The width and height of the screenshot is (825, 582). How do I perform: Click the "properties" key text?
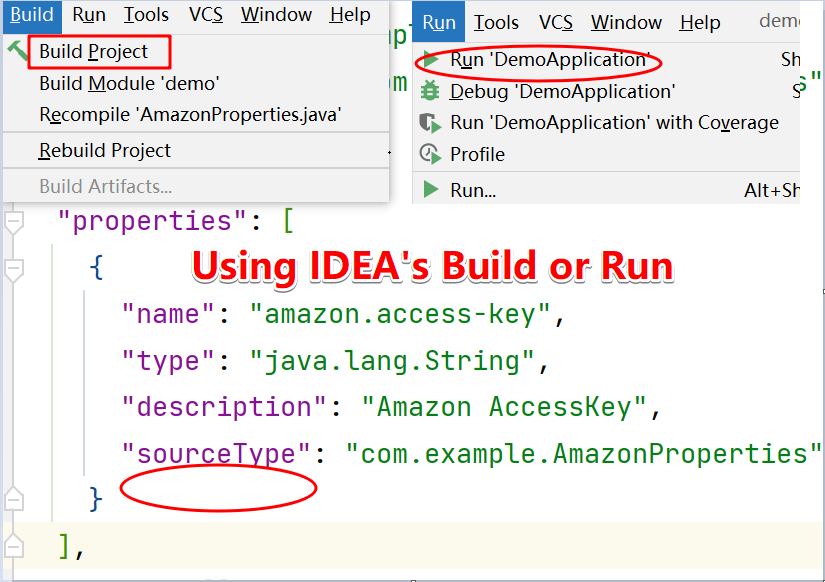click(152, 221)
